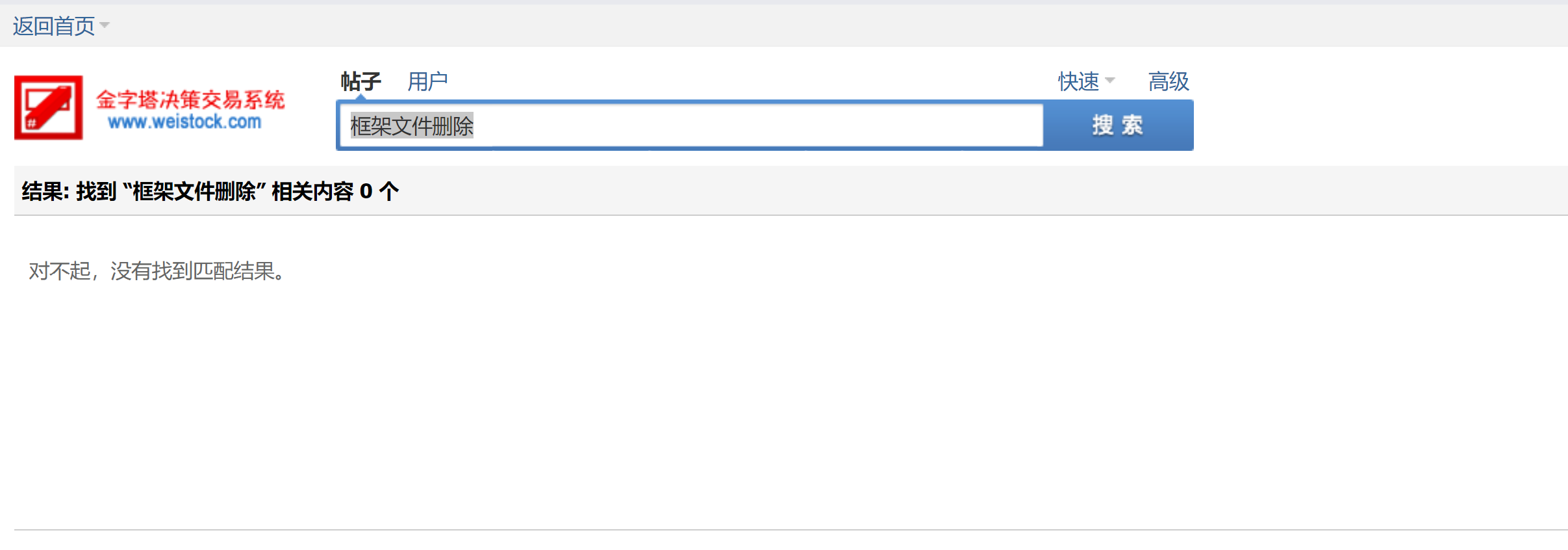This screenshot has height=550, width=1568.
Task: Click the triangle pointer under 帖子 tab
Action: coord(360,98)
